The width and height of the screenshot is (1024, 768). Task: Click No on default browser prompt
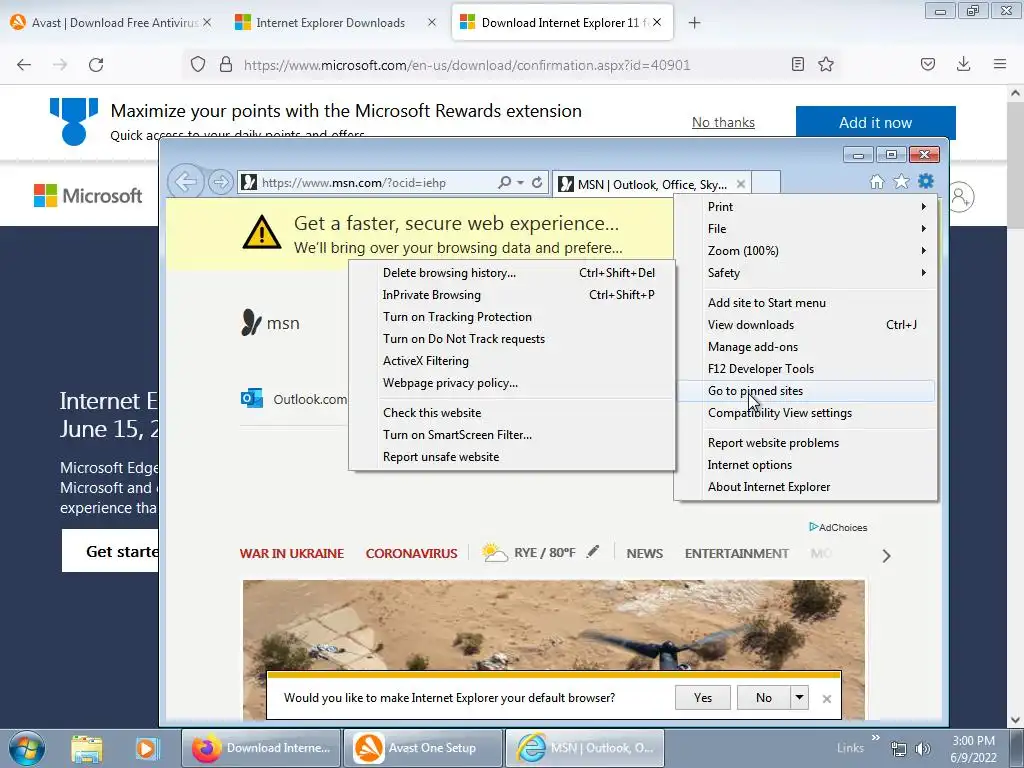click(x=763, y=697)
